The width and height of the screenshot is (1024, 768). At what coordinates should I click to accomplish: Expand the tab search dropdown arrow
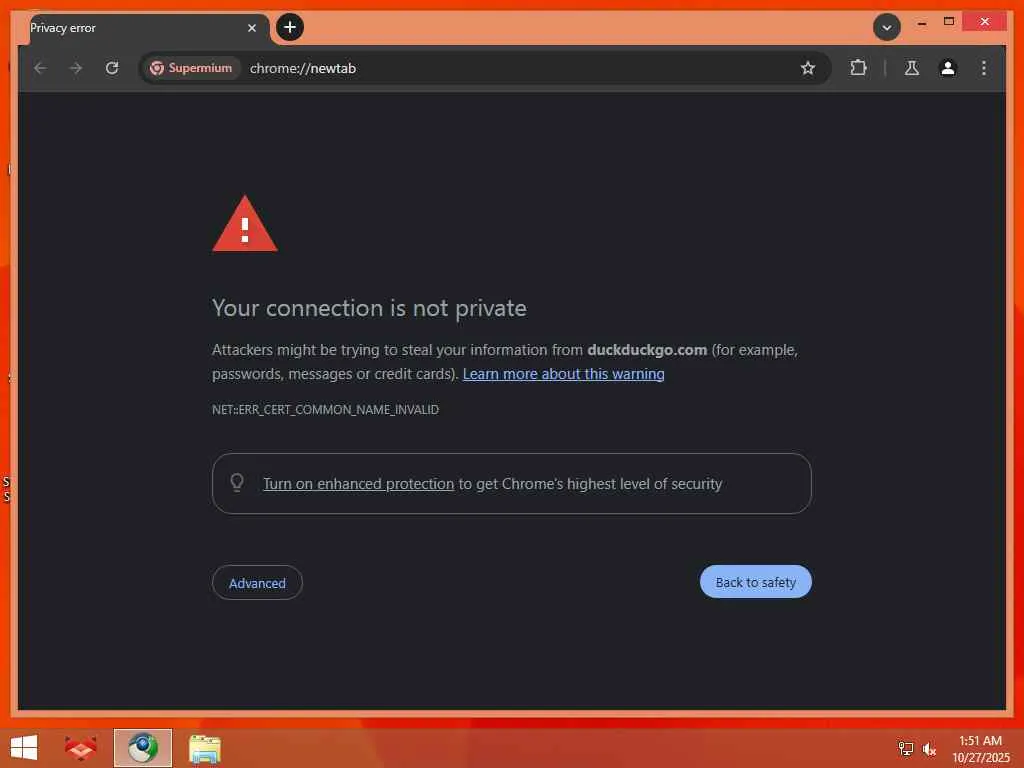(x=887, y=27)
